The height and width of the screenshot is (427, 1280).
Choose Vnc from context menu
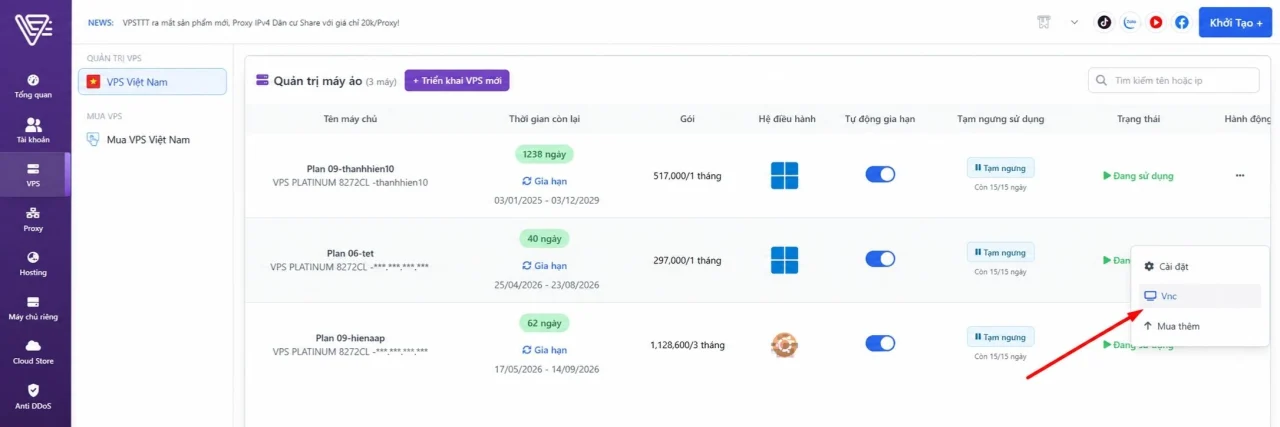coord(1200,296)
